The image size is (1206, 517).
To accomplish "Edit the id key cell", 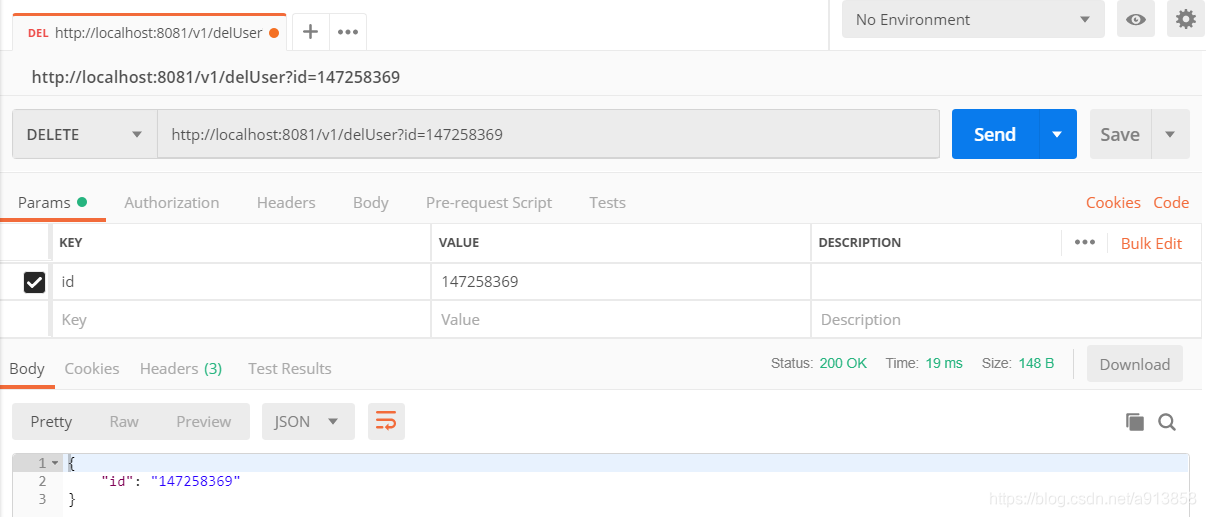I will click(241, 282).
